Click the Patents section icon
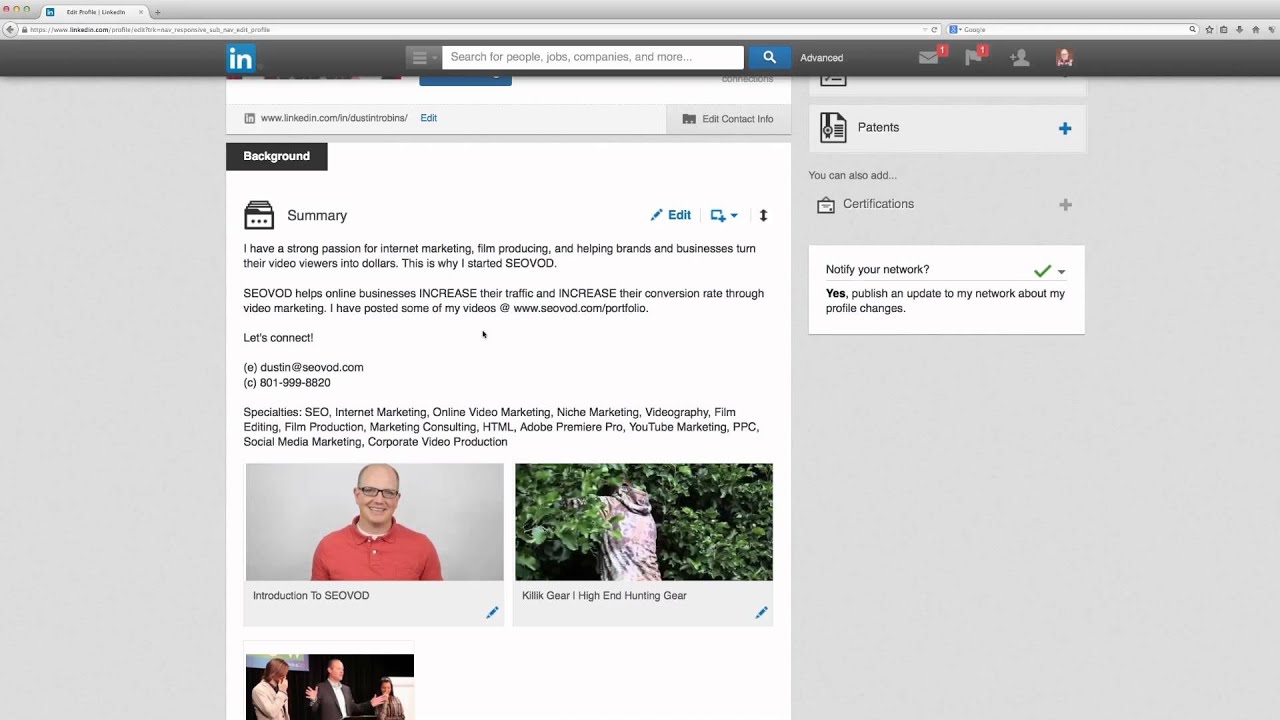This screenshot has height=720, width=1280. tap(833, 127)
